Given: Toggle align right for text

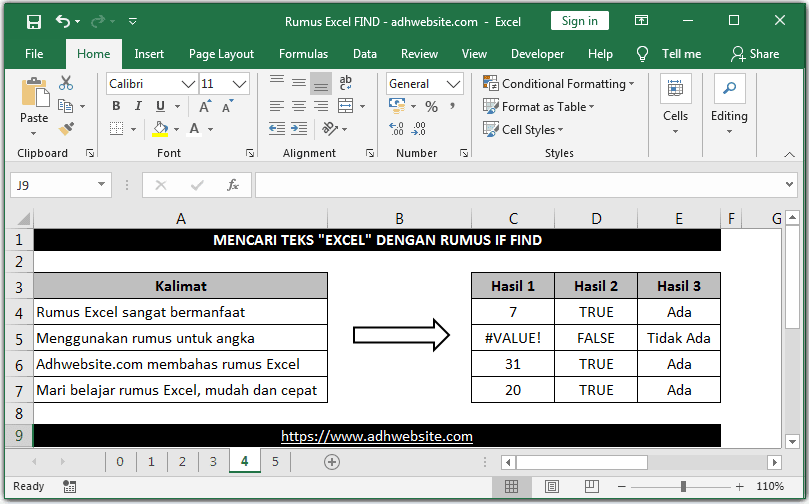Looking at the screenshot, I should pyautogui.click(x=320, y=106).
